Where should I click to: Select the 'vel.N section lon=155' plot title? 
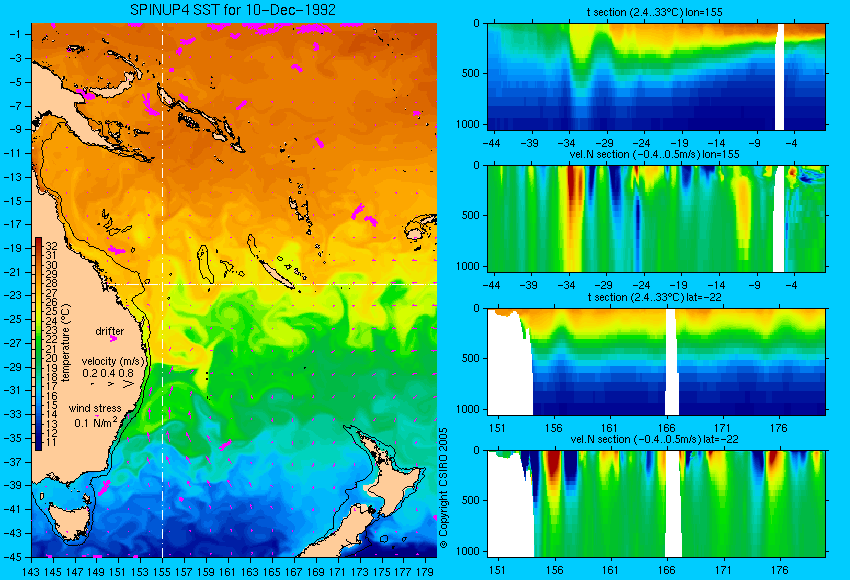pos(654,154)
